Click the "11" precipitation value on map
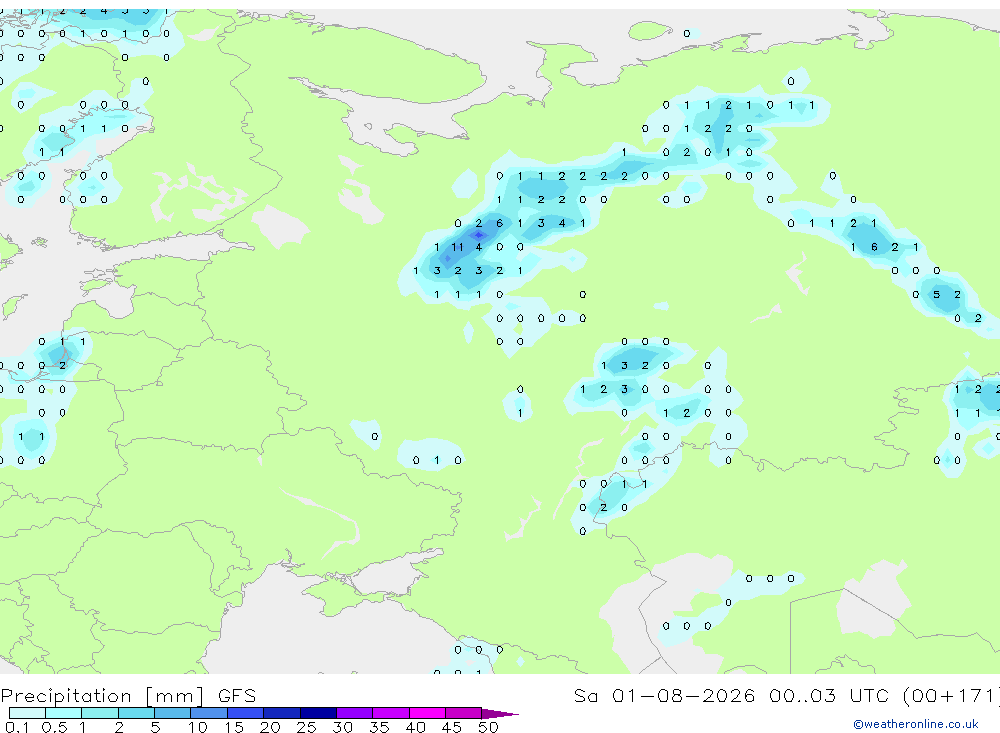 tap(457, 247)
